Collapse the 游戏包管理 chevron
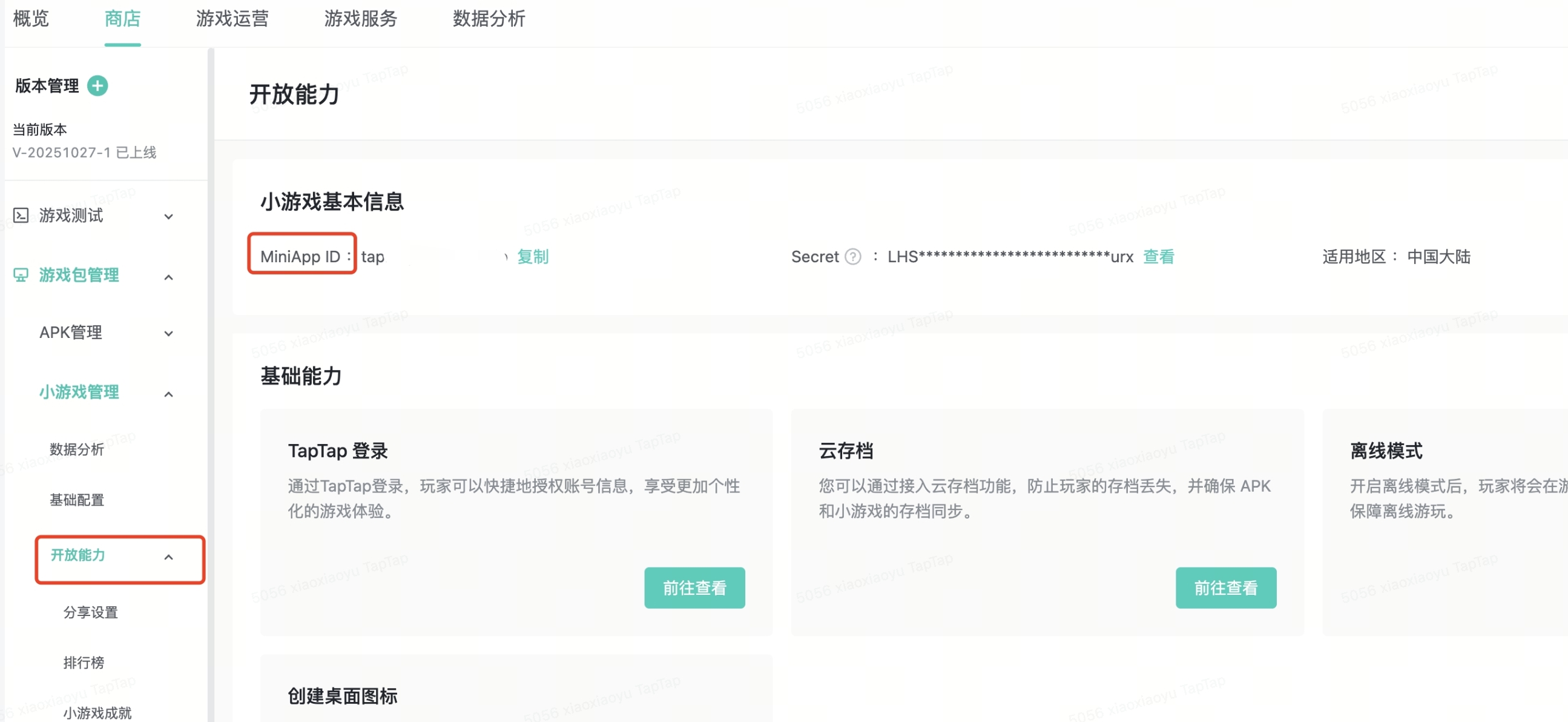1568x722 pixels. point(169,277)
